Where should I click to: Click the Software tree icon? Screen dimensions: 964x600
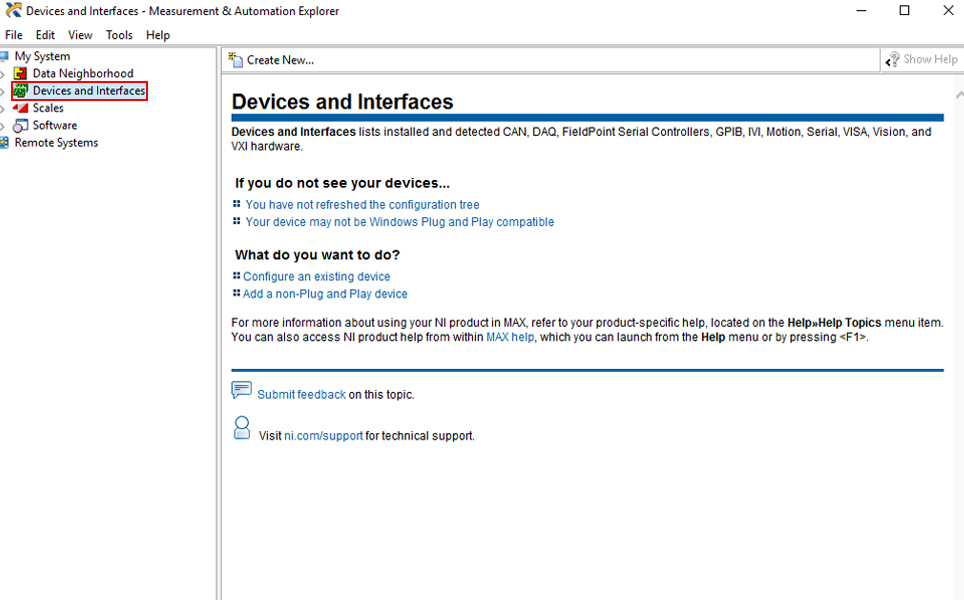coord(20,126)
